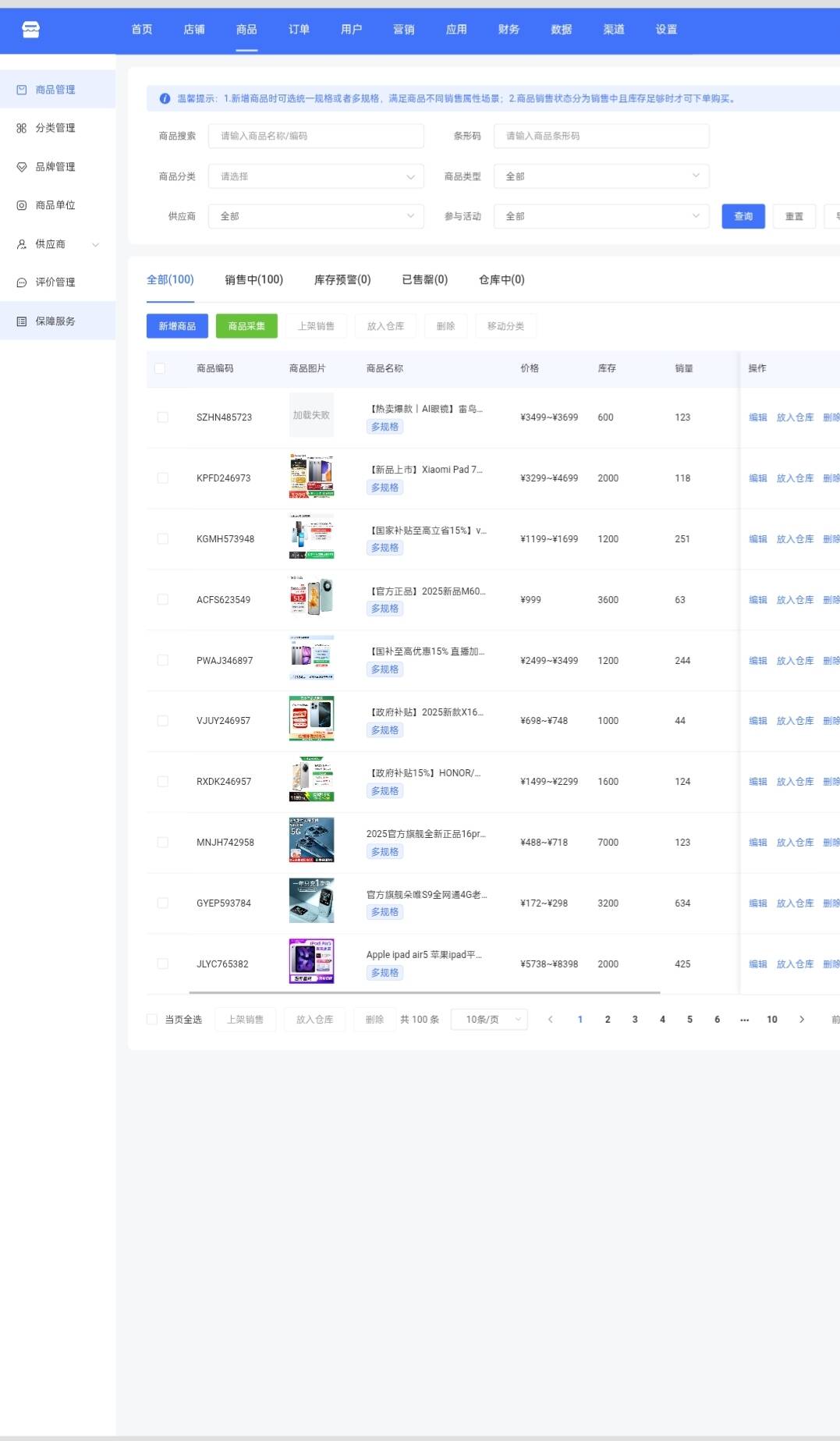Toggle the select-all header checkbox
Screen dimensions: 840x1441
click(x=160, y=368)
